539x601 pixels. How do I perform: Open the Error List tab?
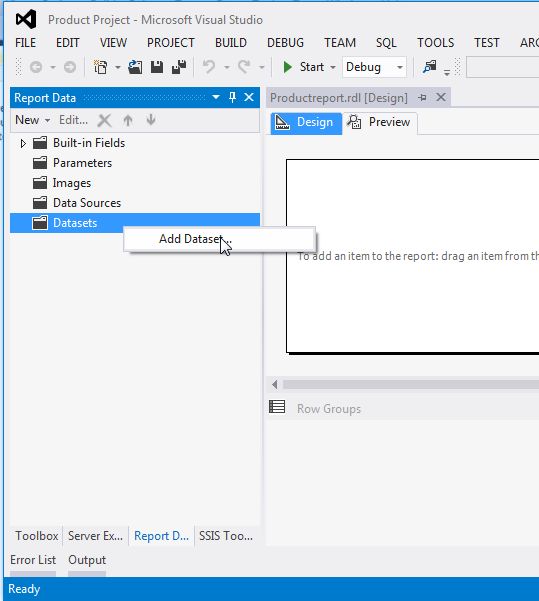pos(33,560)
